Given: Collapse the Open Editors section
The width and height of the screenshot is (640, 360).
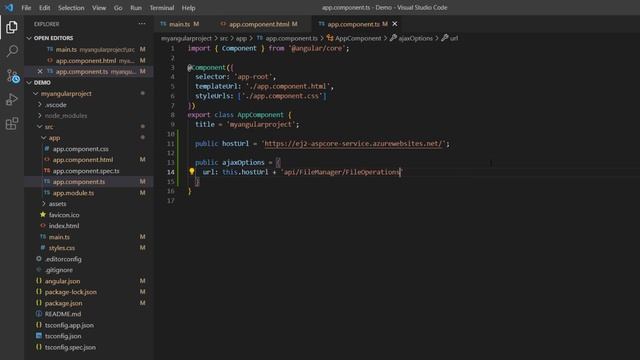Looking at the screenshot, I should click(29, 38).
